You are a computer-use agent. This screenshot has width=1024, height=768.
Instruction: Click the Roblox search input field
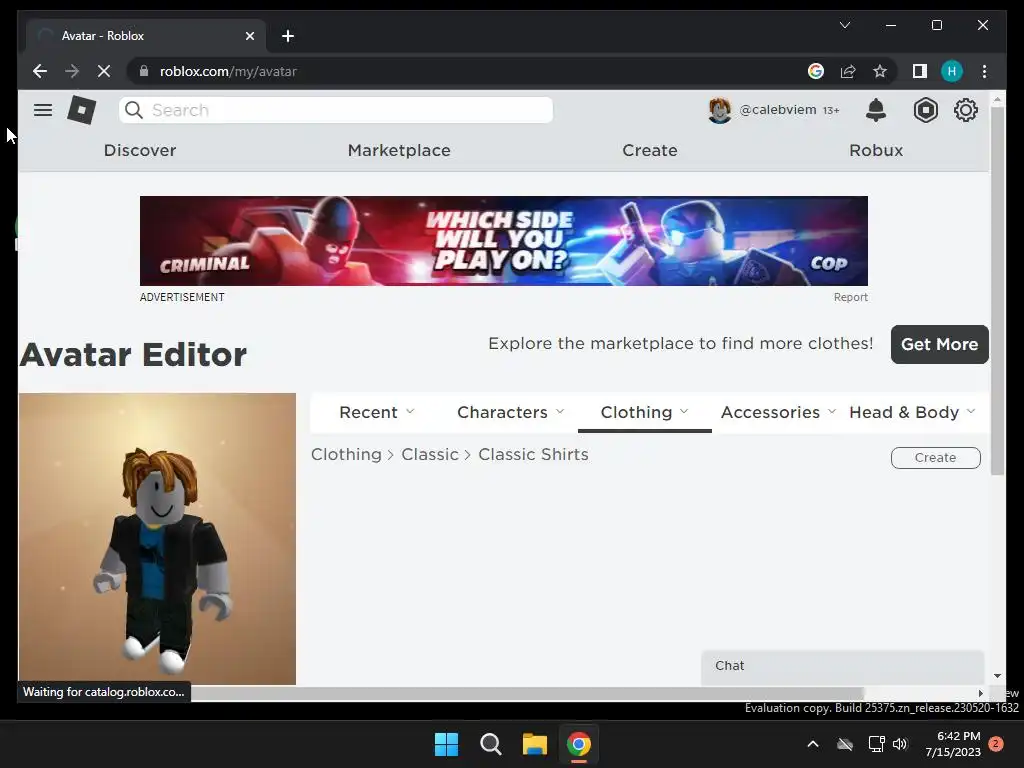336,110
